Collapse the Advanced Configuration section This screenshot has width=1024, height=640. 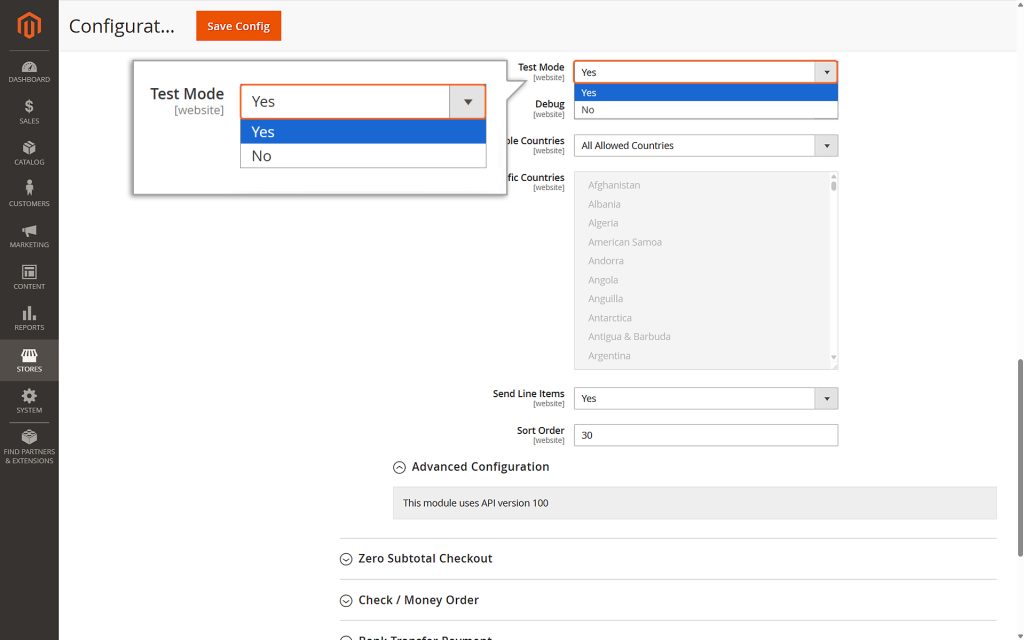tap(471, 467)
